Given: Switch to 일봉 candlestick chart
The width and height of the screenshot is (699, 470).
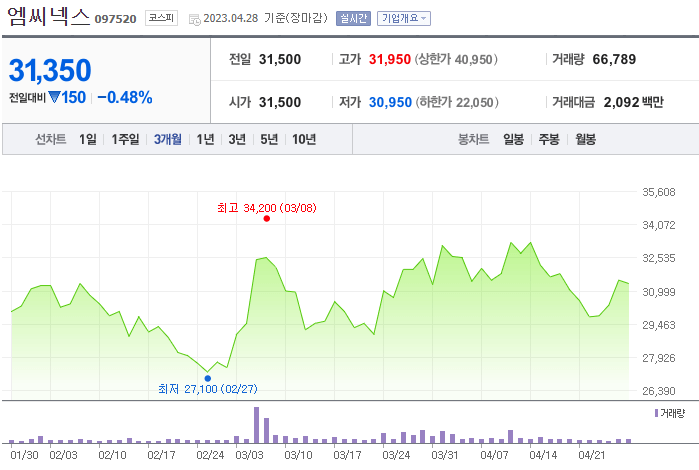Looking at the screenshot, I should (x=514, y=139).
